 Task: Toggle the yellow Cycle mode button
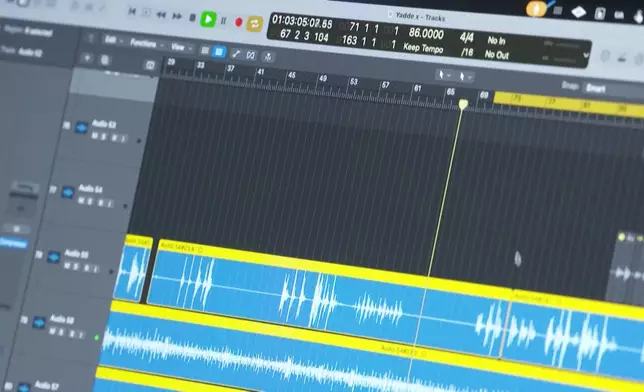coord(254,24)
